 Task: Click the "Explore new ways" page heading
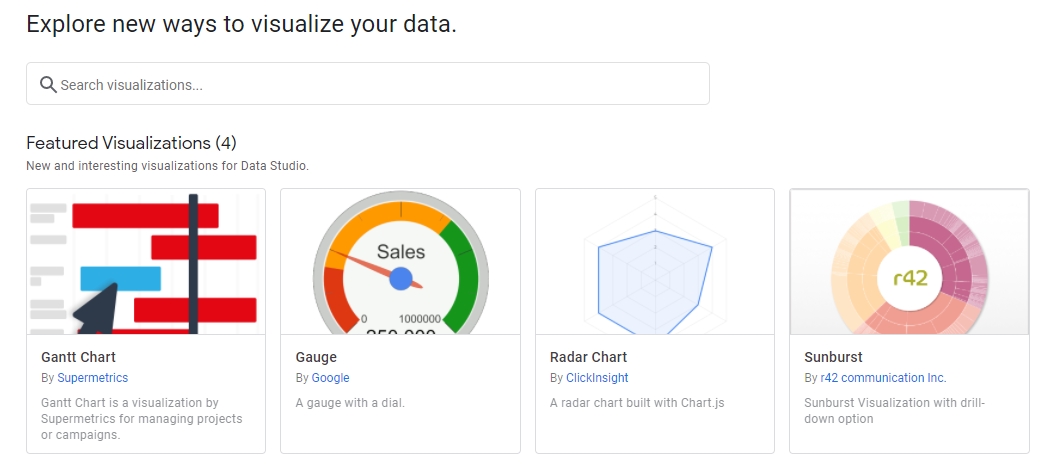click(241, 24)
